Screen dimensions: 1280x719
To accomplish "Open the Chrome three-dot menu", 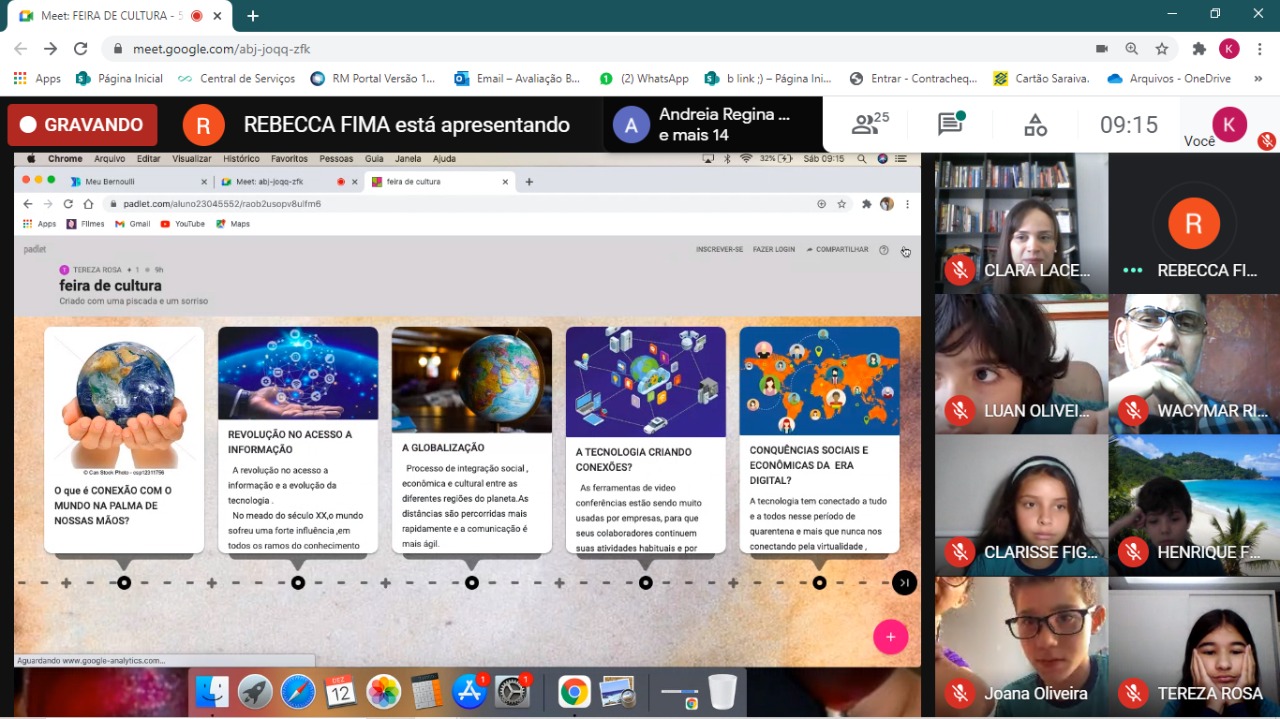I will pyautogui.click(x=1258, y=48).
